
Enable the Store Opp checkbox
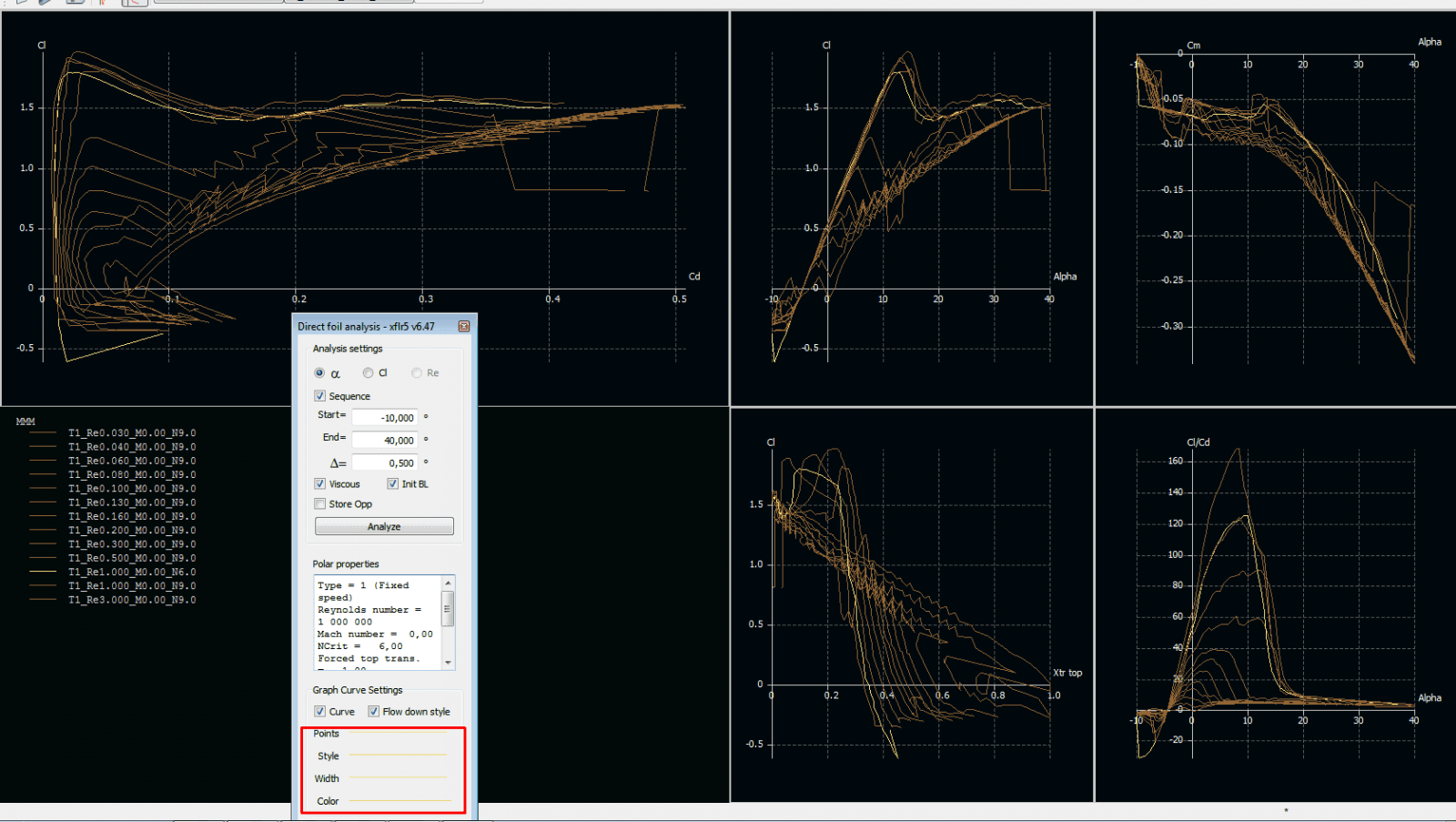pos(320,504)
